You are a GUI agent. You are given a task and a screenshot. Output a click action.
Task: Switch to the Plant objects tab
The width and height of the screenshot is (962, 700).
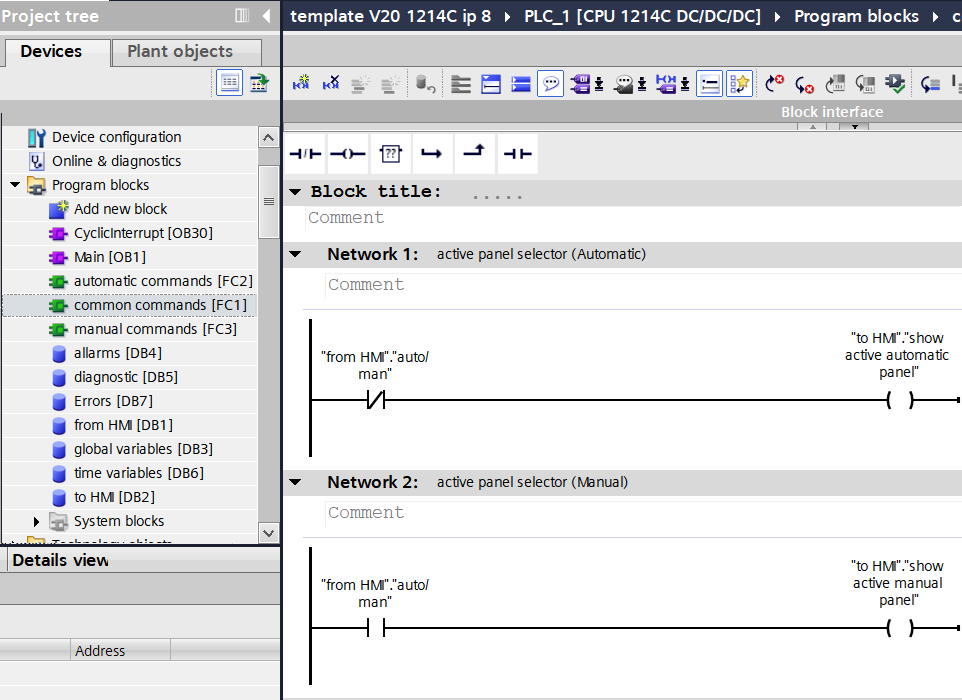pos(180,52)
